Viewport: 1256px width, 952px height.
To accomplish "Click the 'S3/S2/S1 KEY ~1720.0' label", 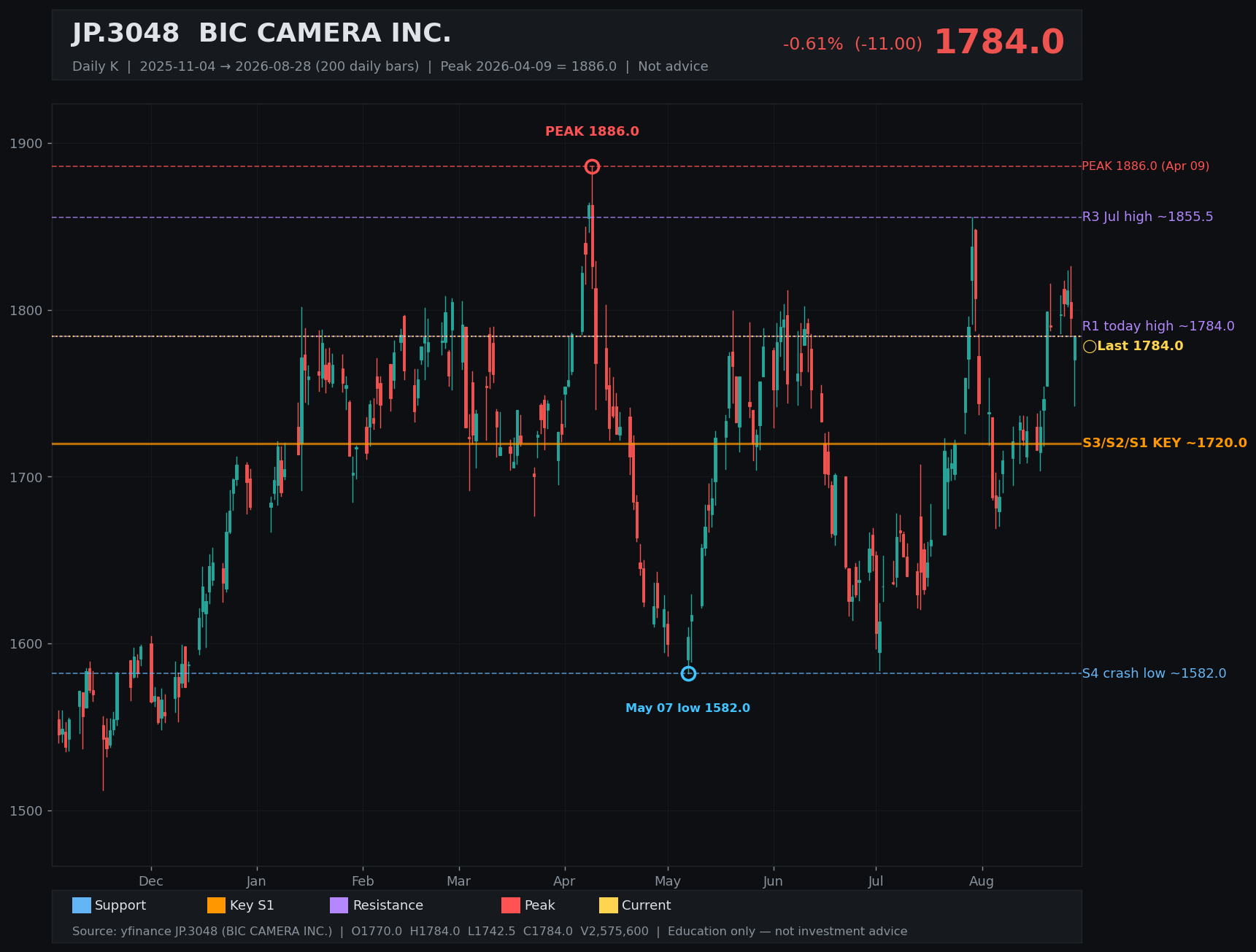I will pyautogui.click(x=1164, y=443).
